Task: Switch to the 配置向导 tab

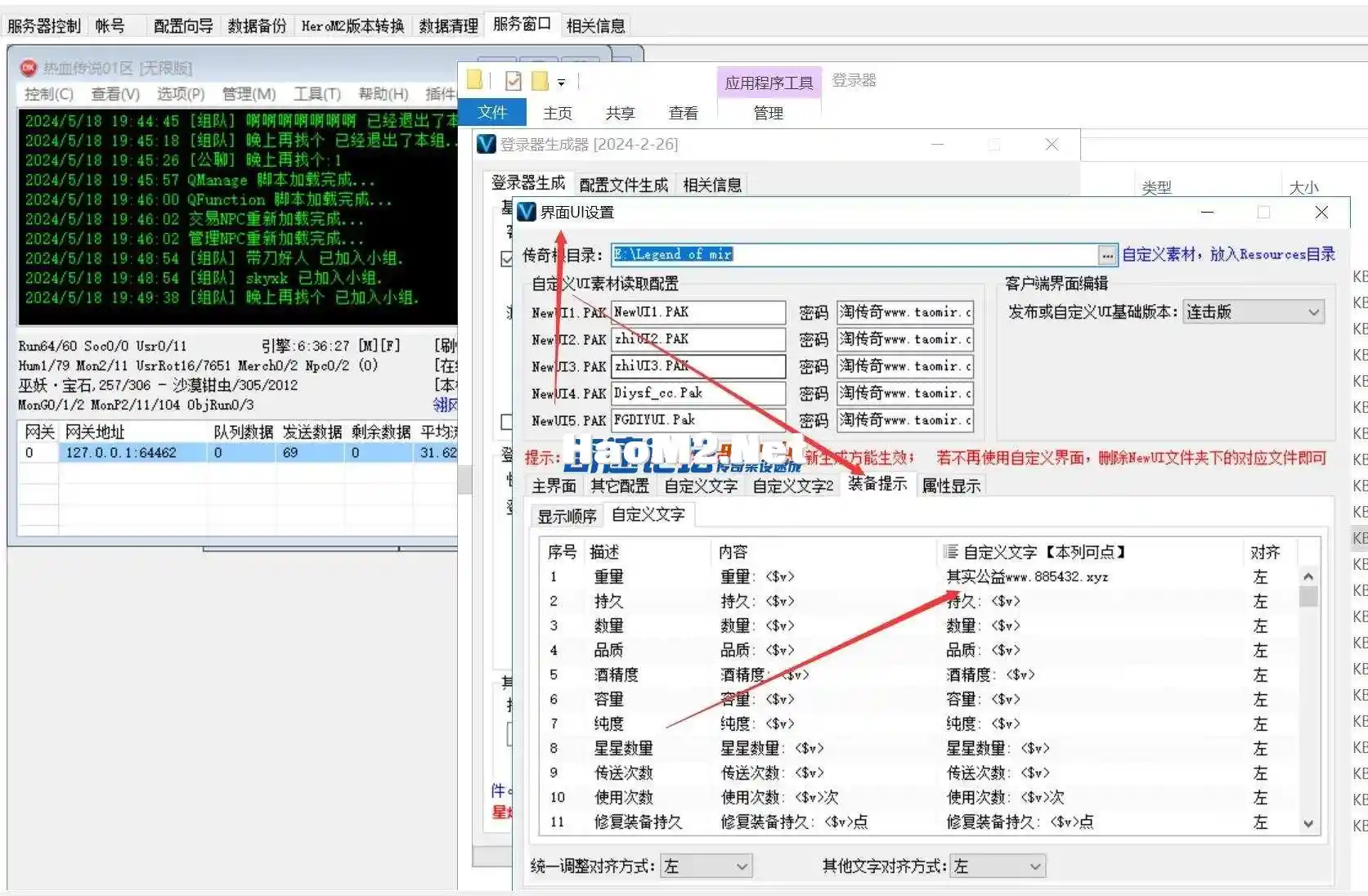Action: (x=183, y=26)
